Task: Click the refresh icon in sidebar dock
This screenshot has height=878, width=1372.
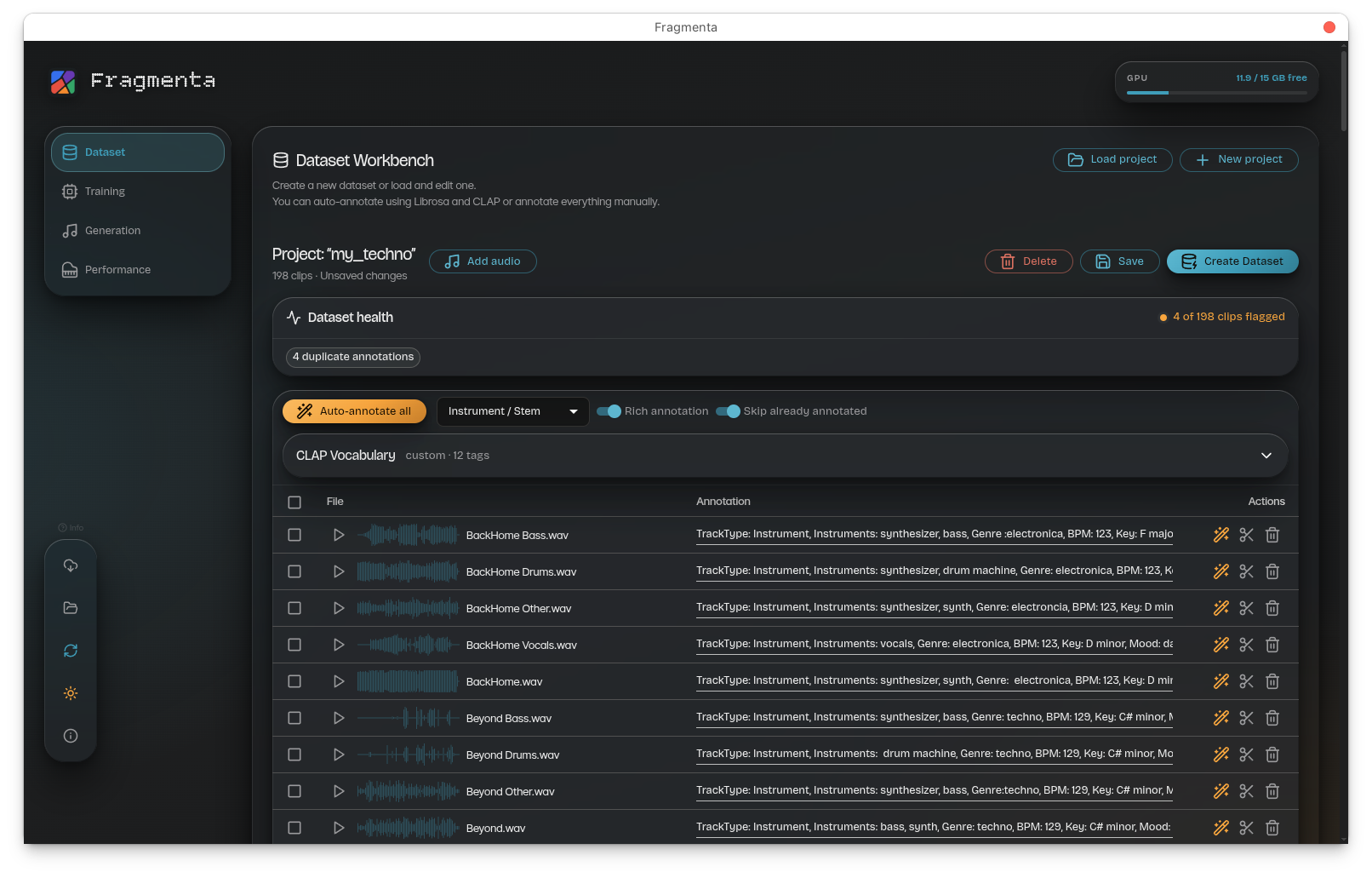Action: (71, 651)
